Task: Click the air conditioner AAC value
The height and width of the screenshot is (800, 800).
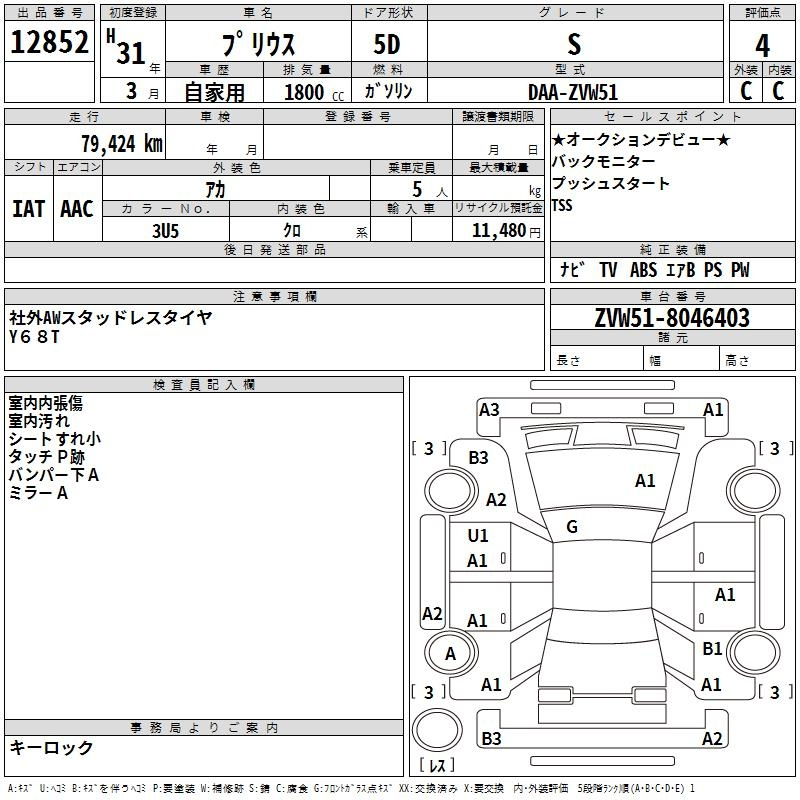Action: pos(77,209)
